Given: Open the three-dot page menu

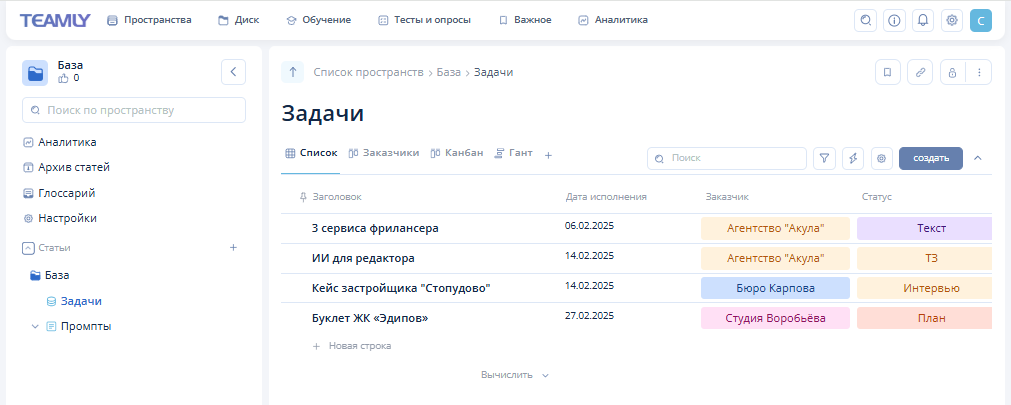Looking at the screenshot, I should 979,72.
